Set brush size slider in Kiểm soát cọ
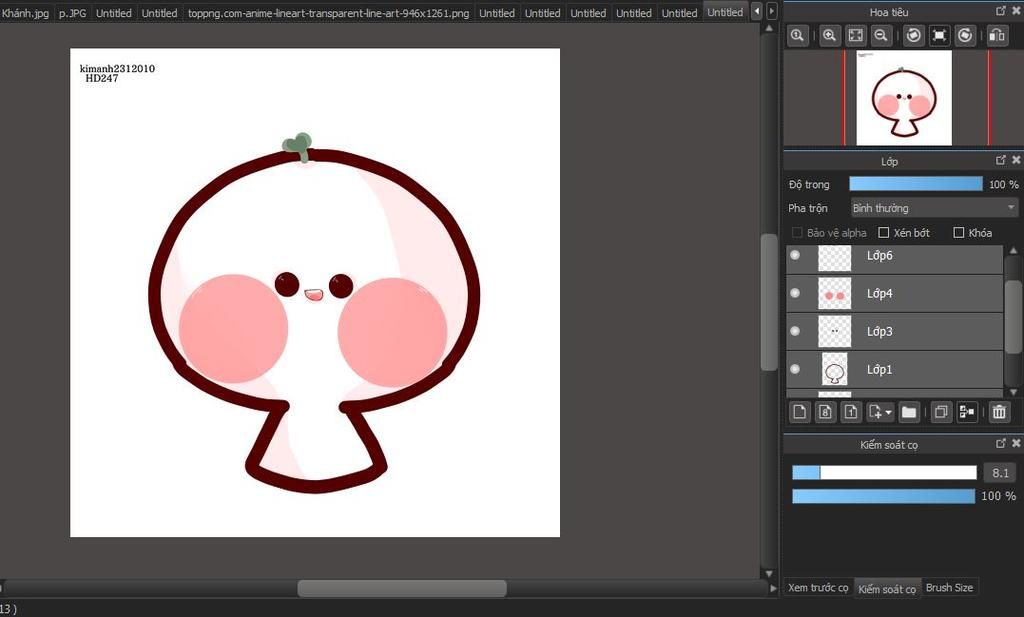This screenshot has height=617, width=1024. point(884,473)
